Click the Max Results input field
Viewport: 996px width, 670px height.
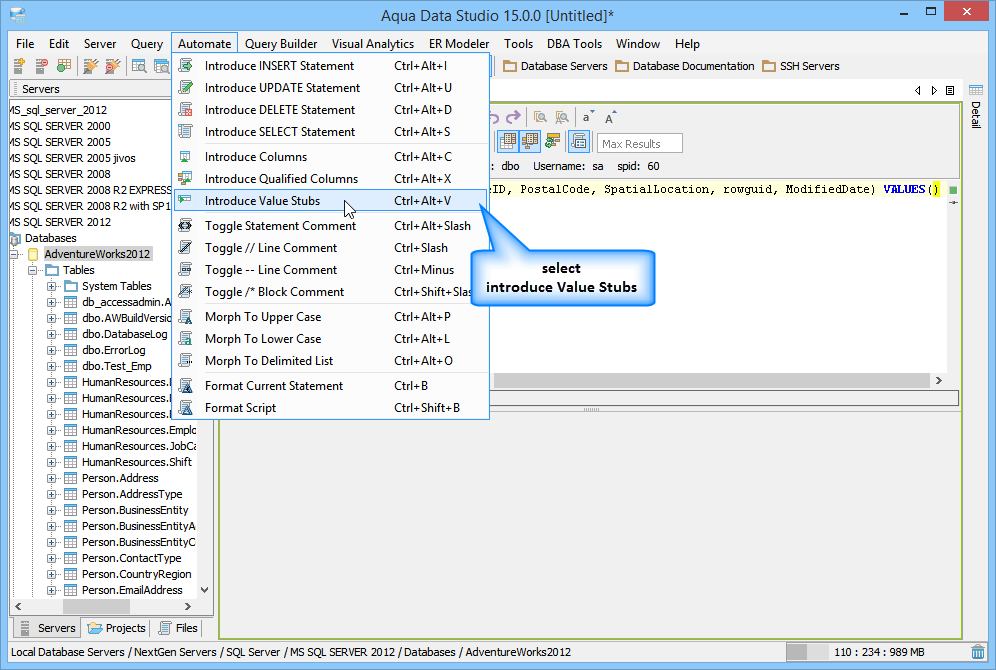point(640,144)
